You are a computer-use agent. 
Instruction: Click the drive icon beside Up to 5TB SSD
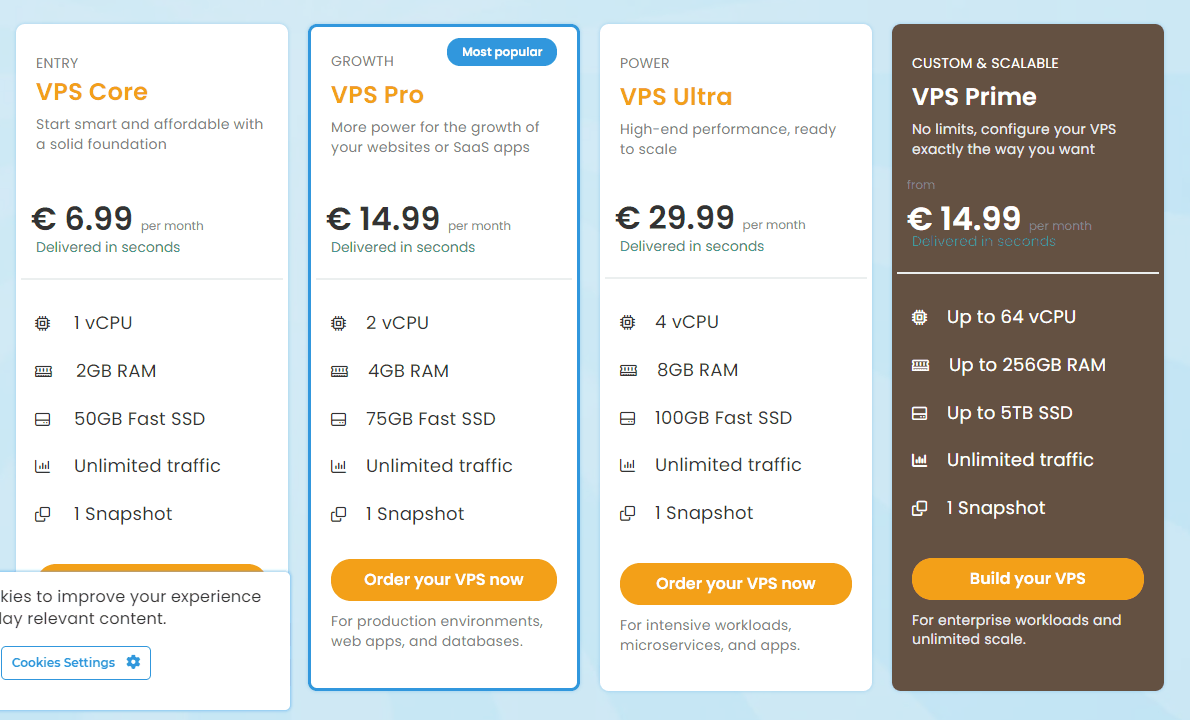click(x=919, y=413)
